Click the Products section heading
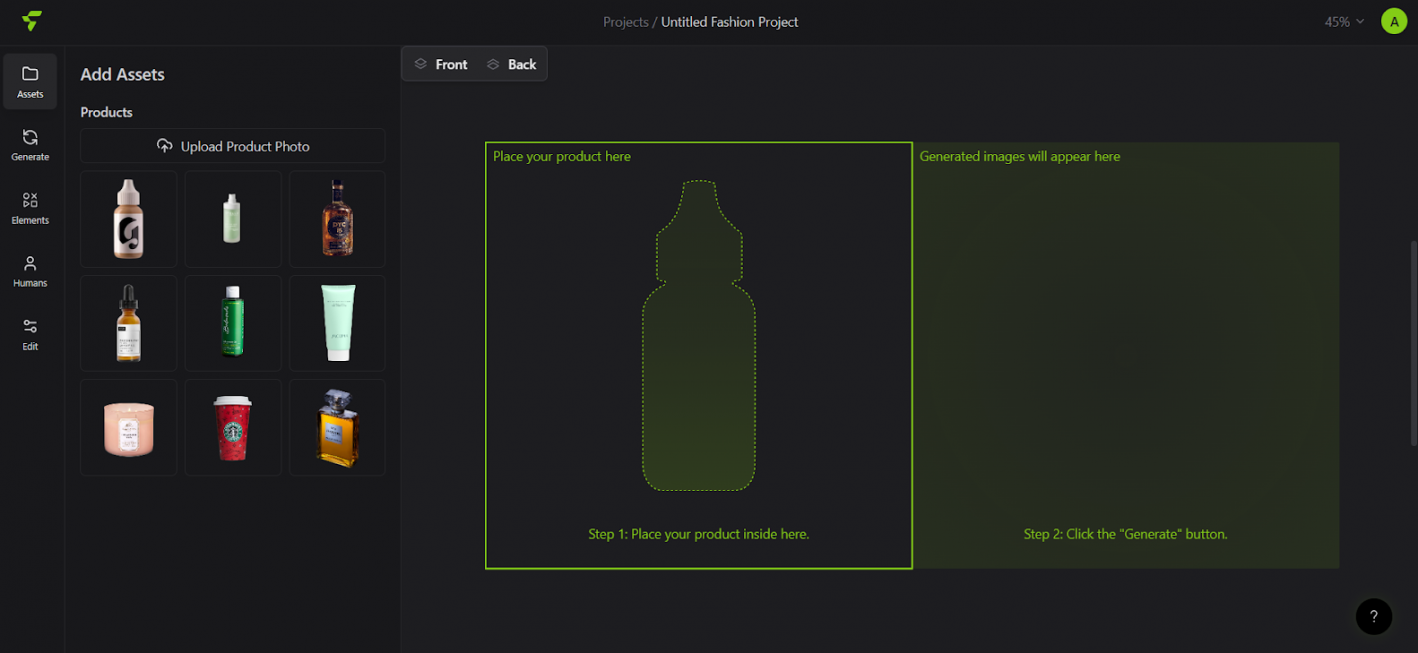This screenshot has width=1418, height=653. (x=107, y=112)
